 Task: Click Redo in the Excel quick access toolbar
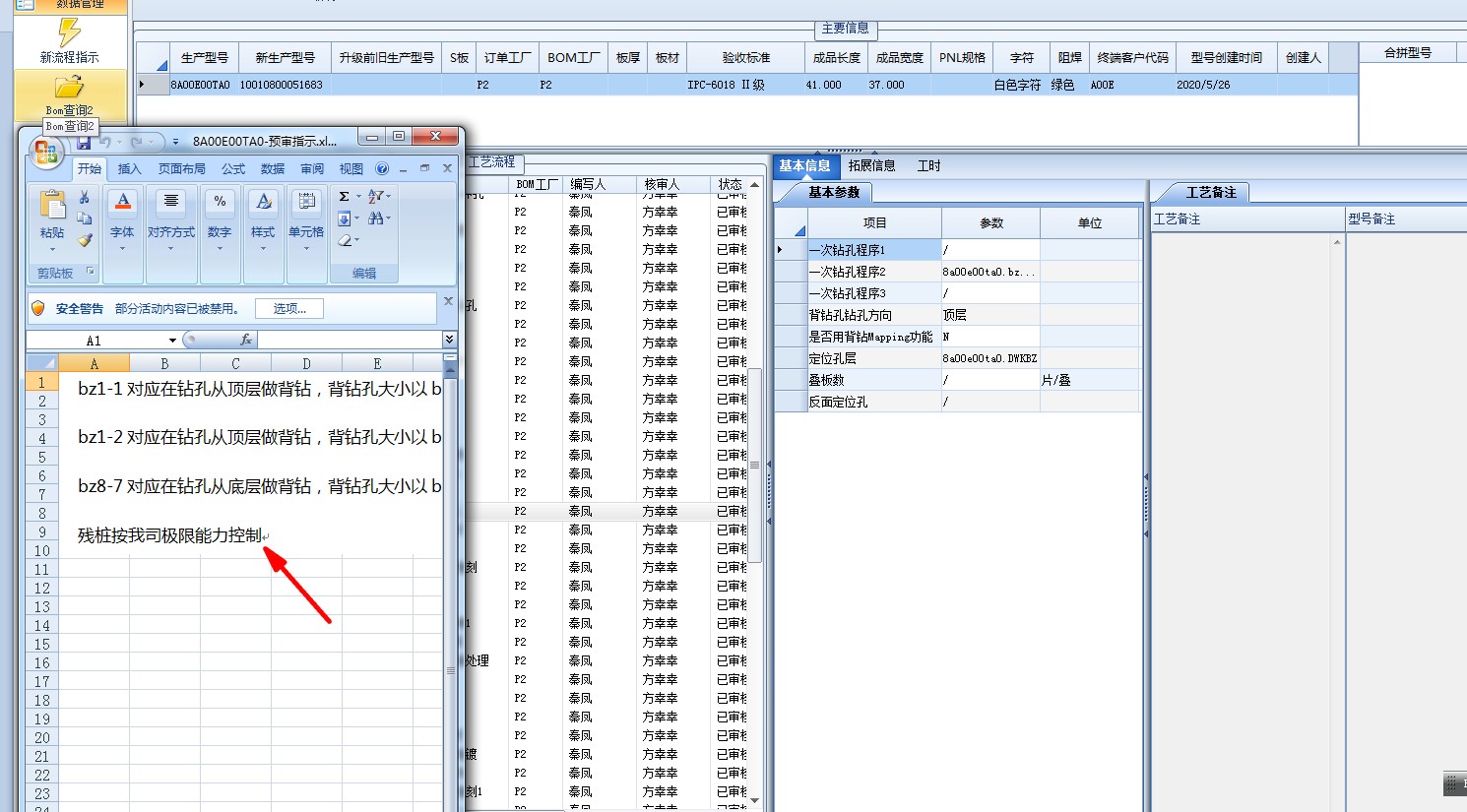136,143
